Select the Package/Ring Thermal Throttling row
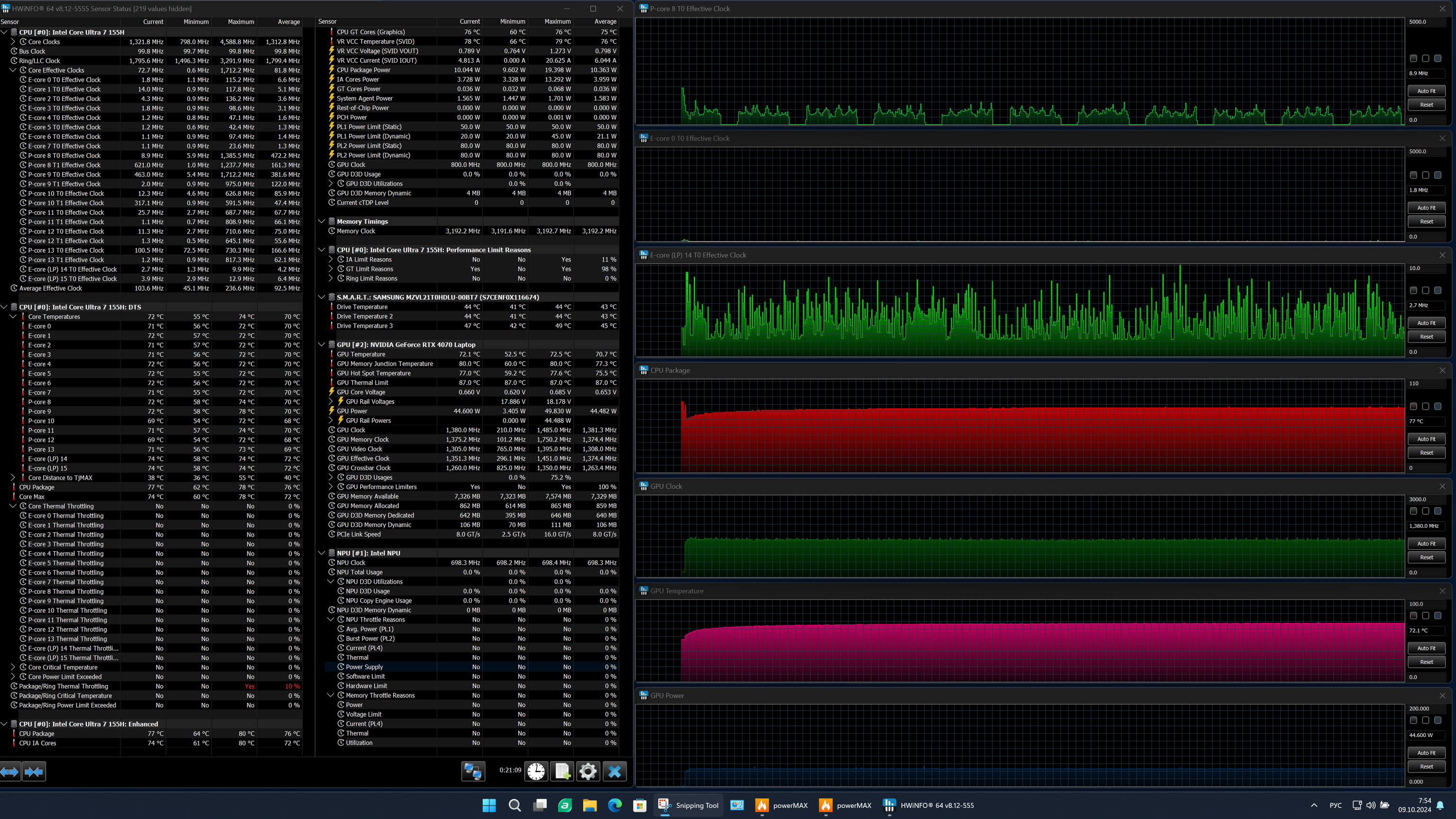This screenshot has width=1456, height=819. click(63, 686)
